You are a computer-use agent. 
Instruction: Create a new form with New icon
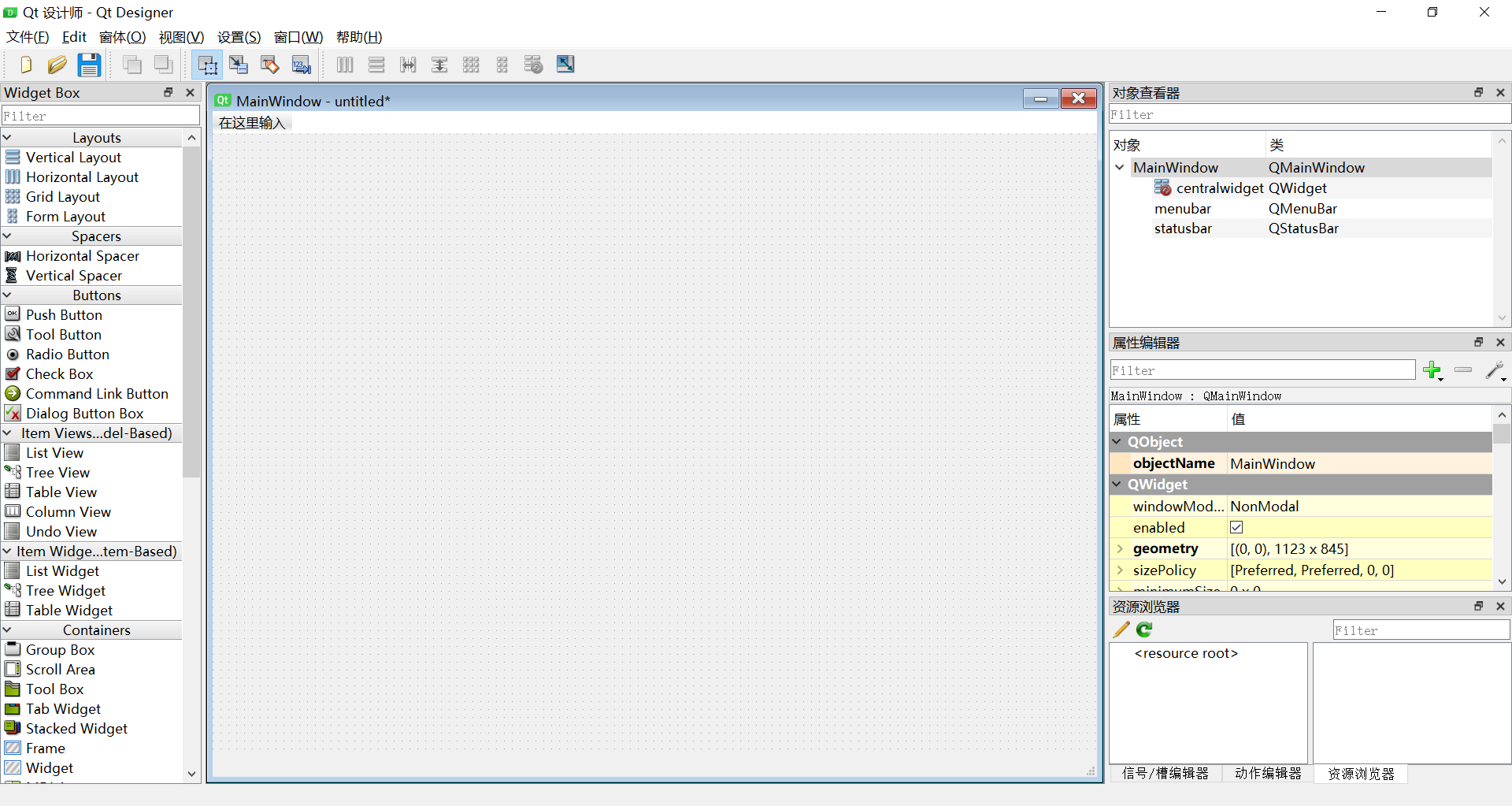coord(25,65)
